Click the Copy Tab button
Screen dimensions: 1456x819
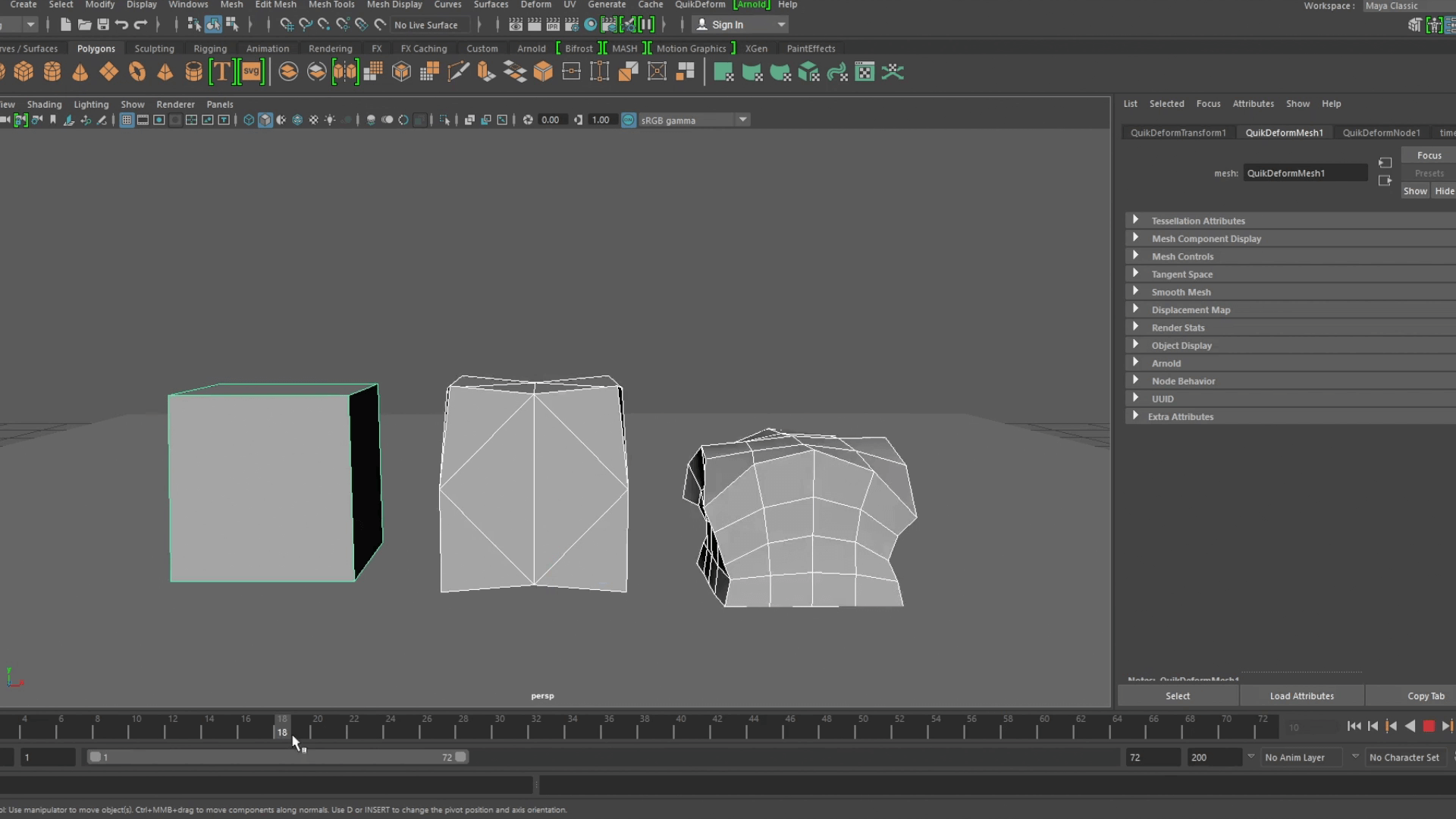click(1425, 695)
